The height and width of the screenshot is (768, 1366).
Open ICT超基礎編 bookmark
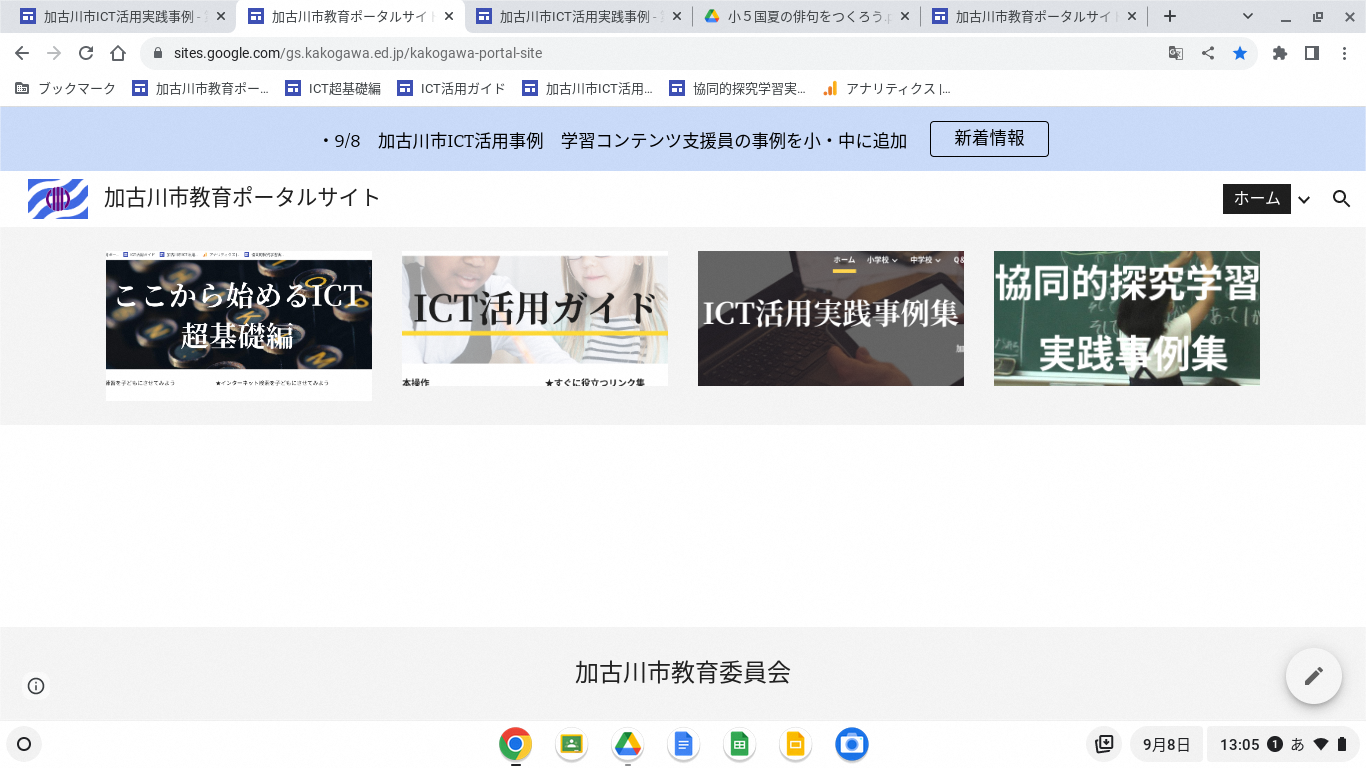point(333,88)
